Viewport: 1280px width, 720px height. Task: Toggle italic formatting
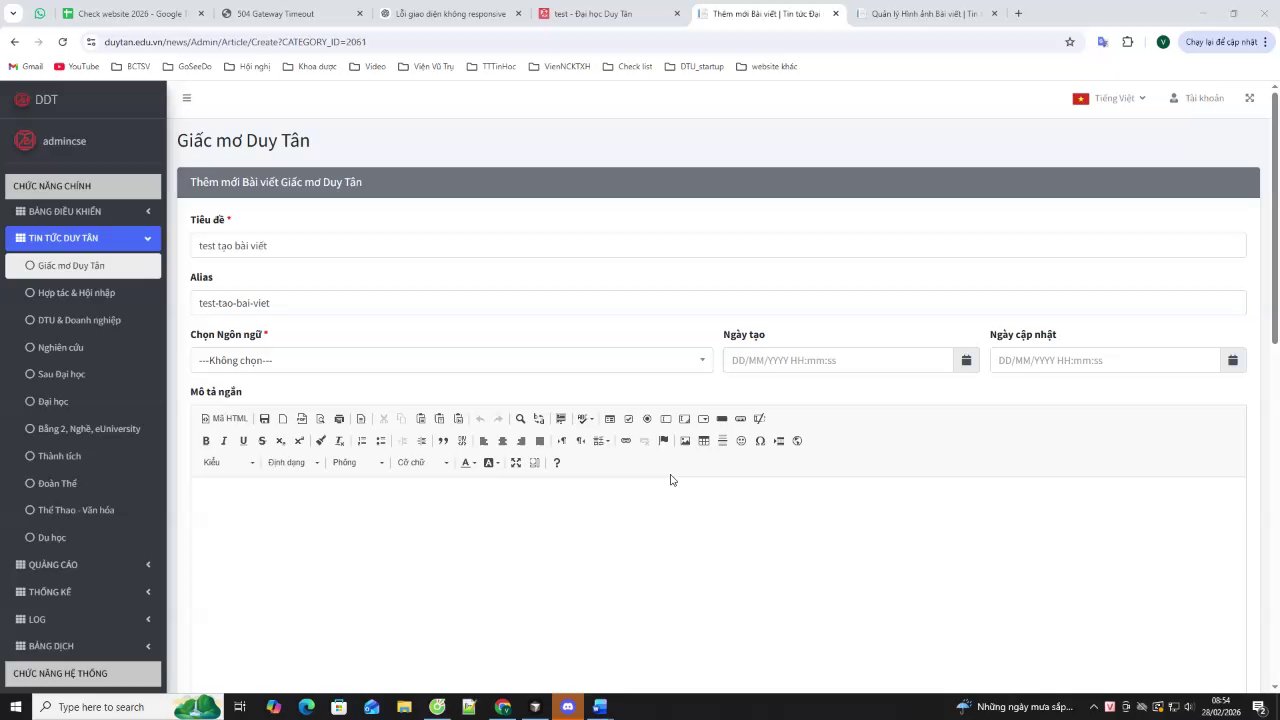tap(224, 441)
